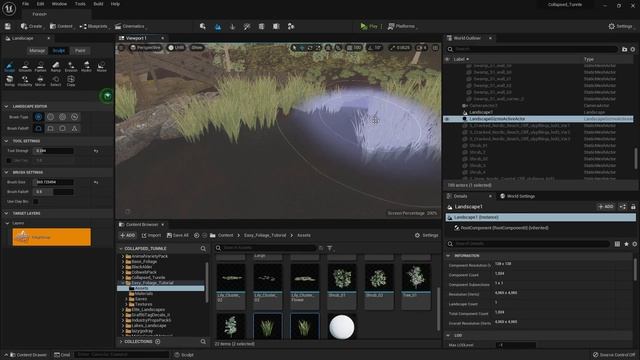Screen dimensions: 640x360
Task: Open World Outliner settings gear
Action: [633, 49]
